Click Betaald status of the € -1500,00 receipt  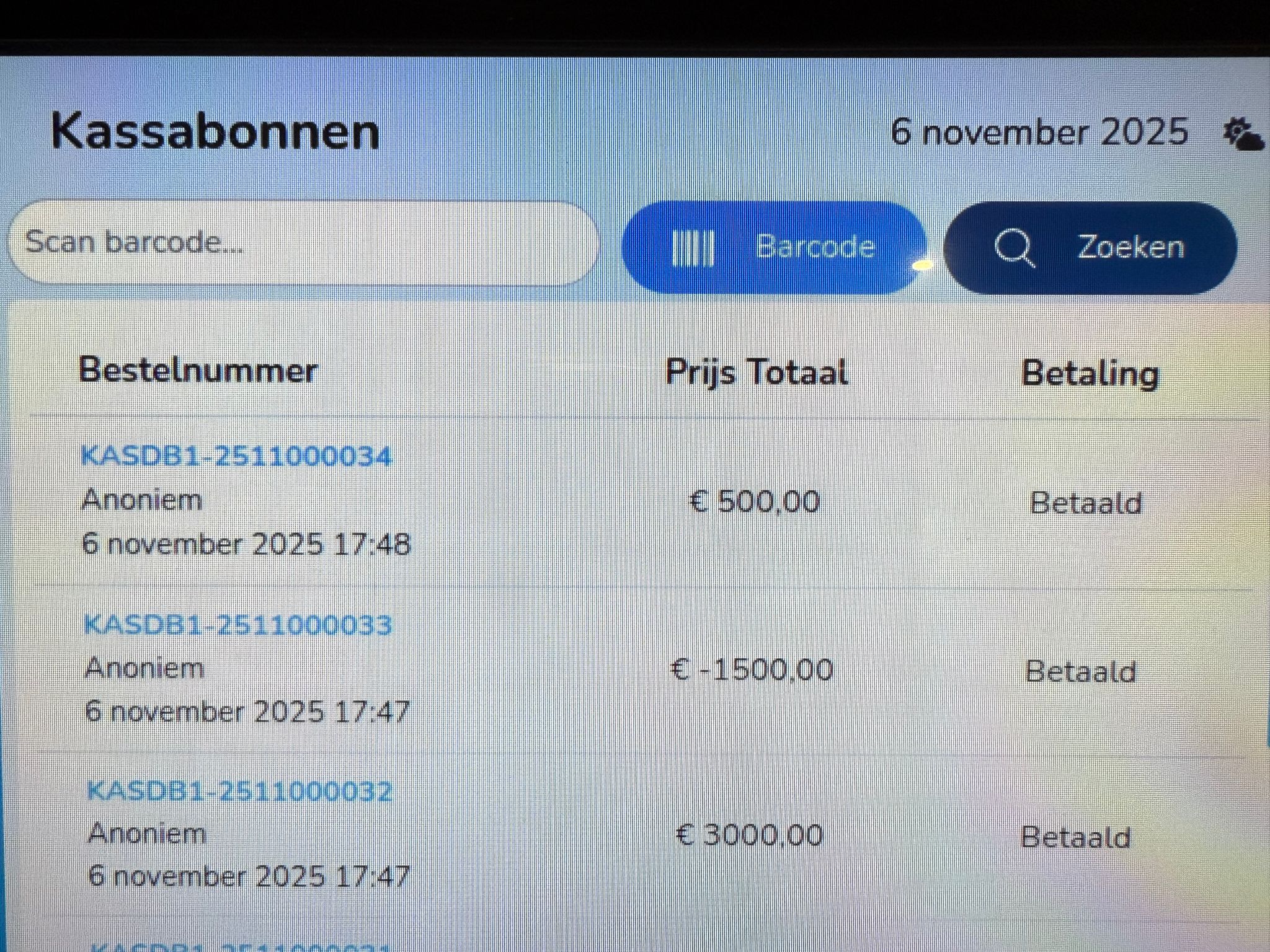(x=1080, y=672)
